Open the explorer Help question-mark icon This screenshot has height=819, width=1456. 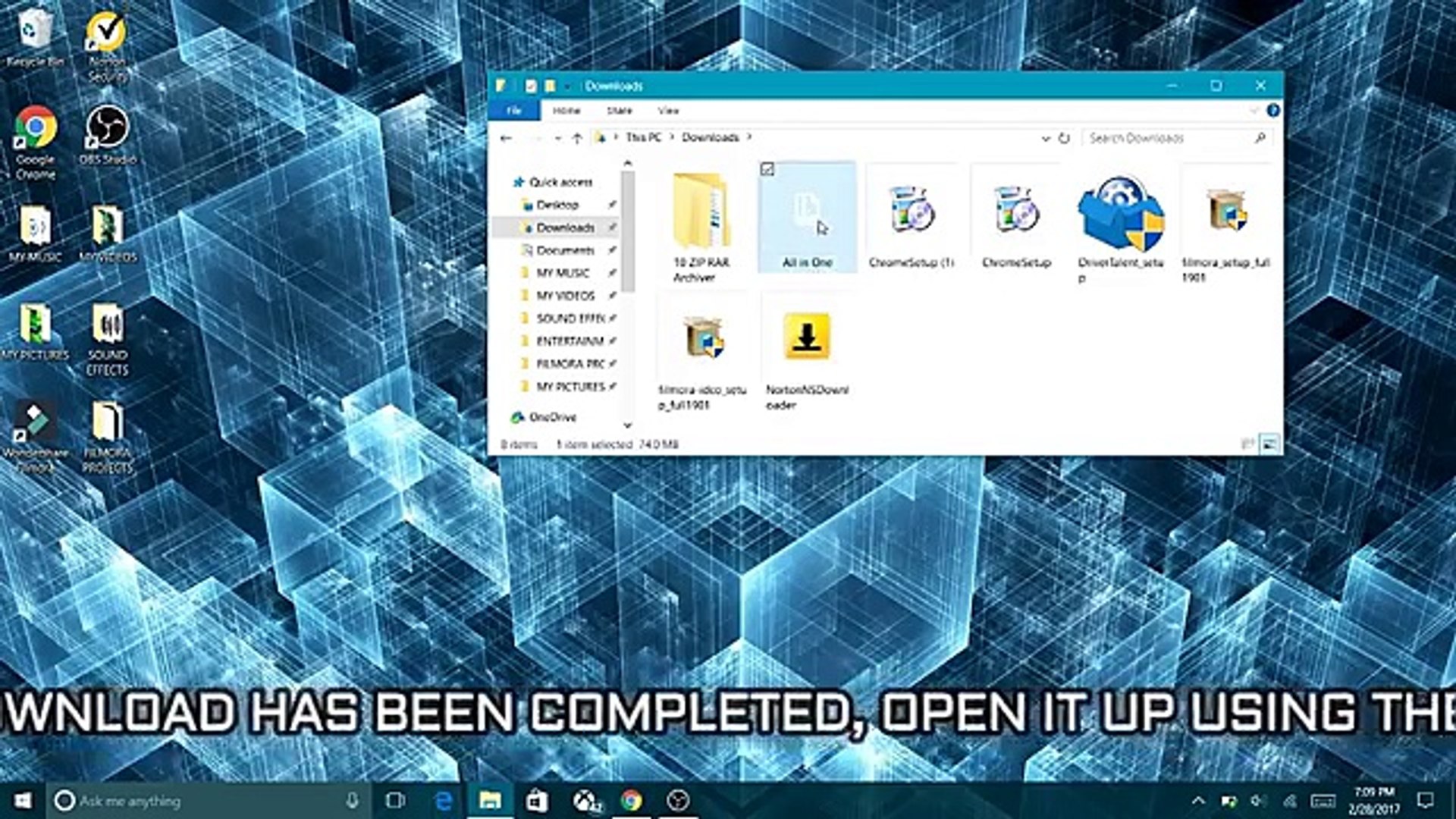tap(1273, 111)
